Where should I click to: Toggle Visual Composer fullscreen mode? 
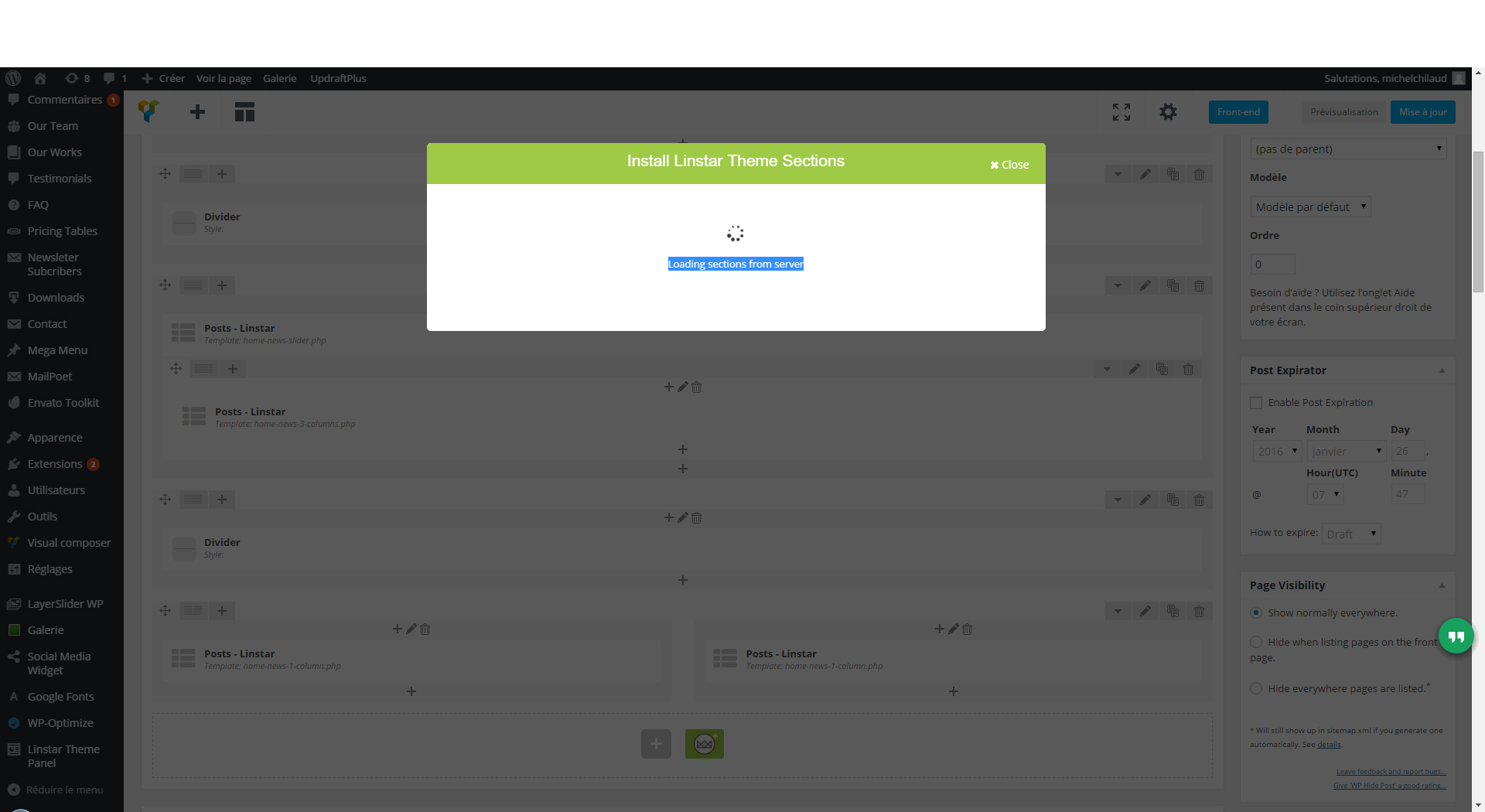coord(1121,112)
